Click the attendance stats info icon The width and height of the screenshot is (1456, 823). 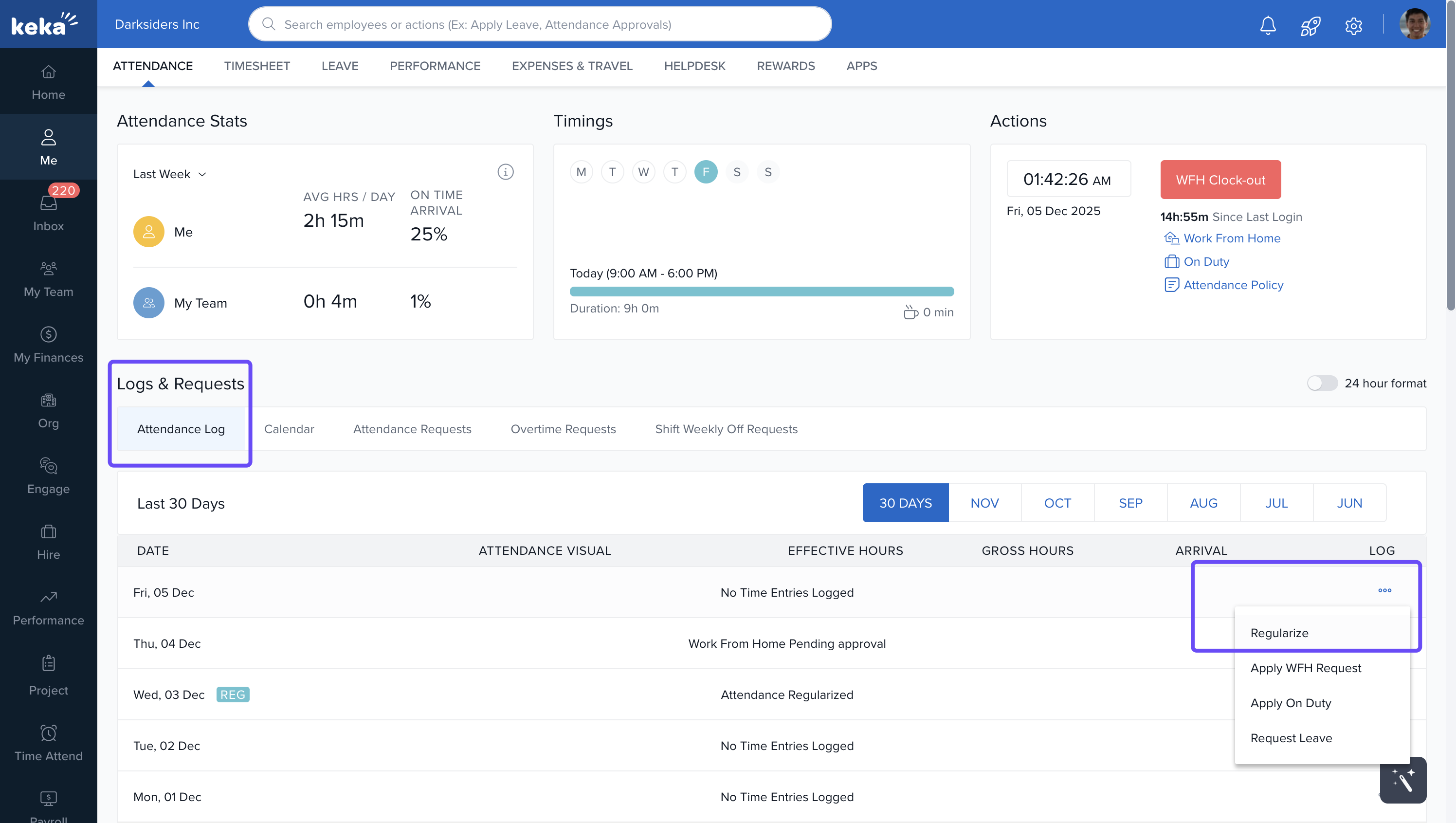coord(505,172)
